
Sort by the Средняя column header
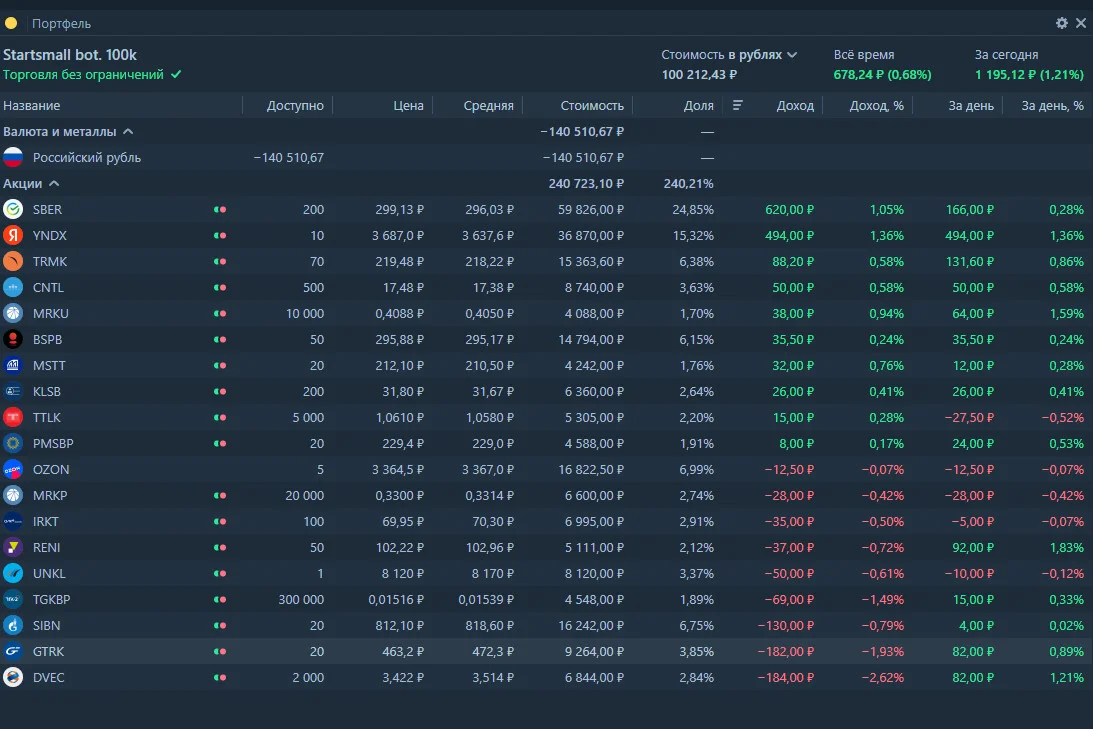pos(488,105)
